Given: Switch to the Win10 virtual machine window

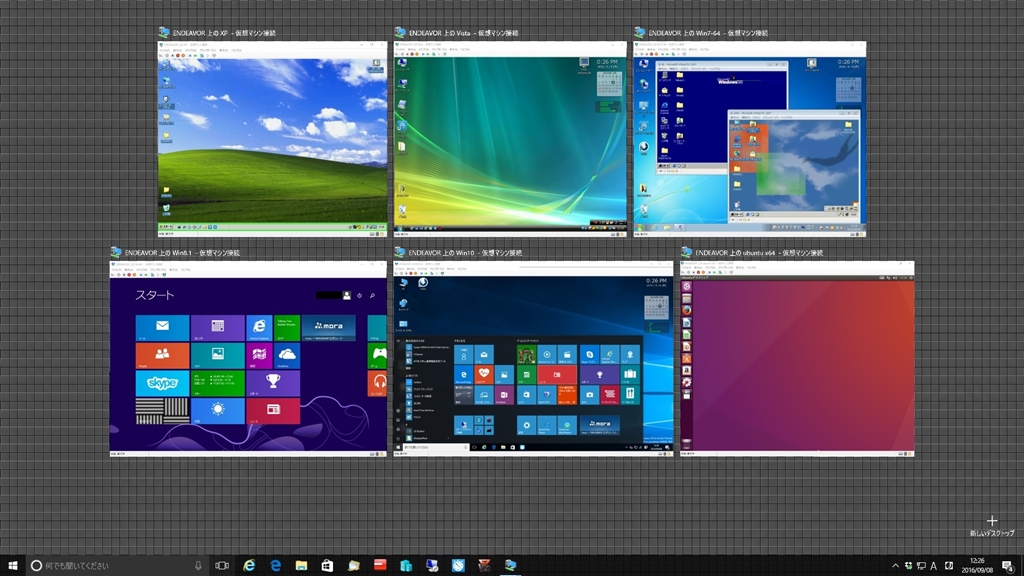Looking at the screenshot, I should [532, 359].
